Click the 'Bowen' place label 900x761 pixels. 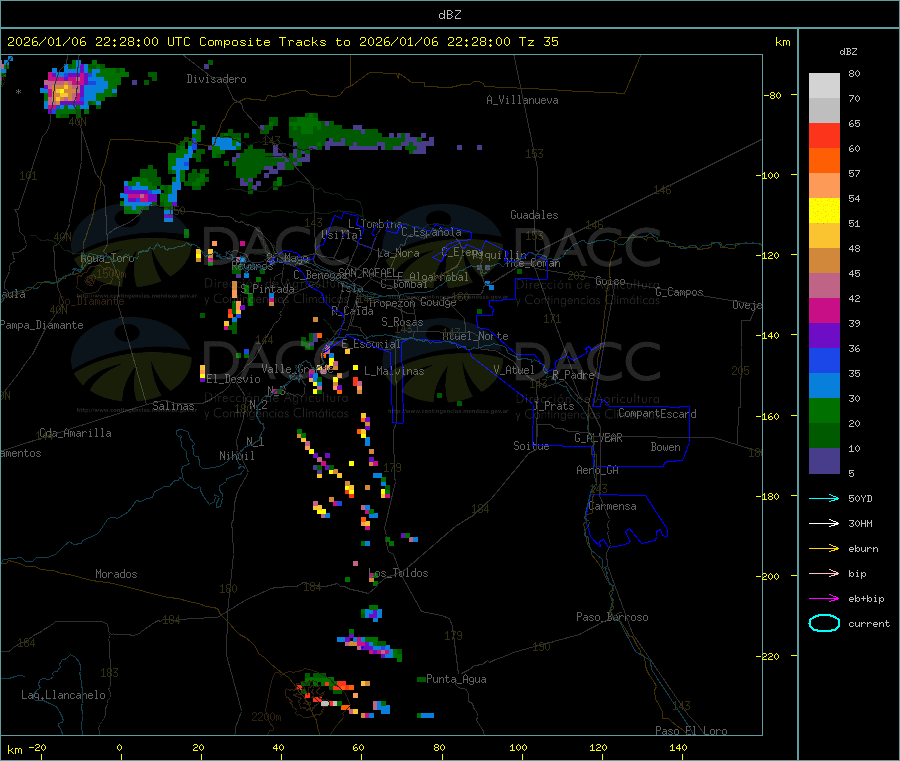[665, 448]
